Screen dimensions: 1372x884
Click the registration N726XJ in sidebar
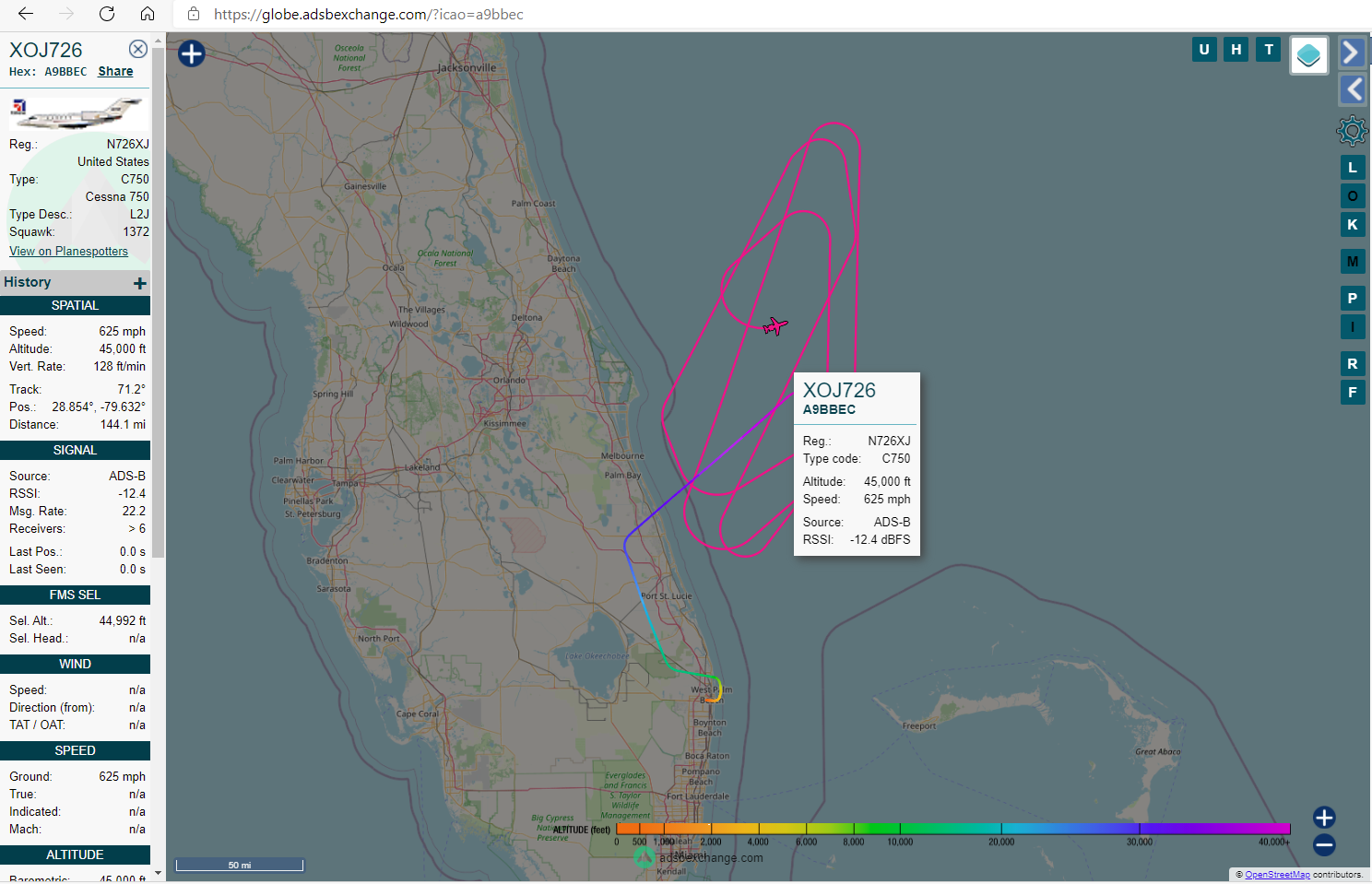pos(127,144)
